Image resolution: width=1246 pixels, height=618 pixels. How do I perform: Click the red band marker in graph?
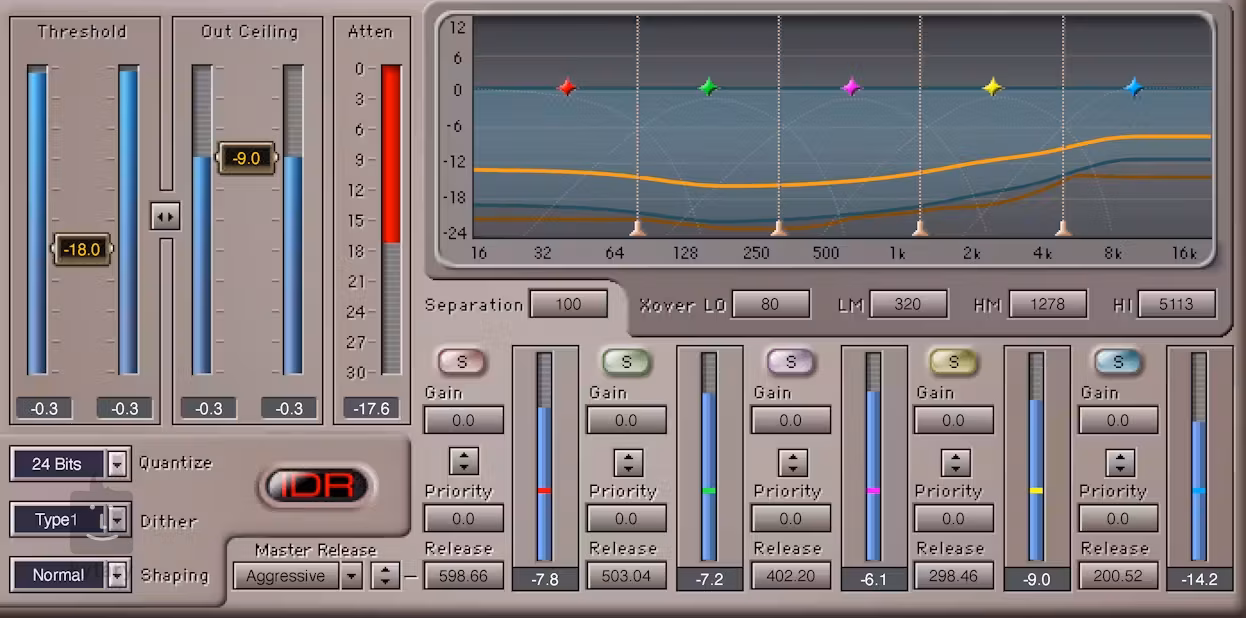[x=567, y=88]
